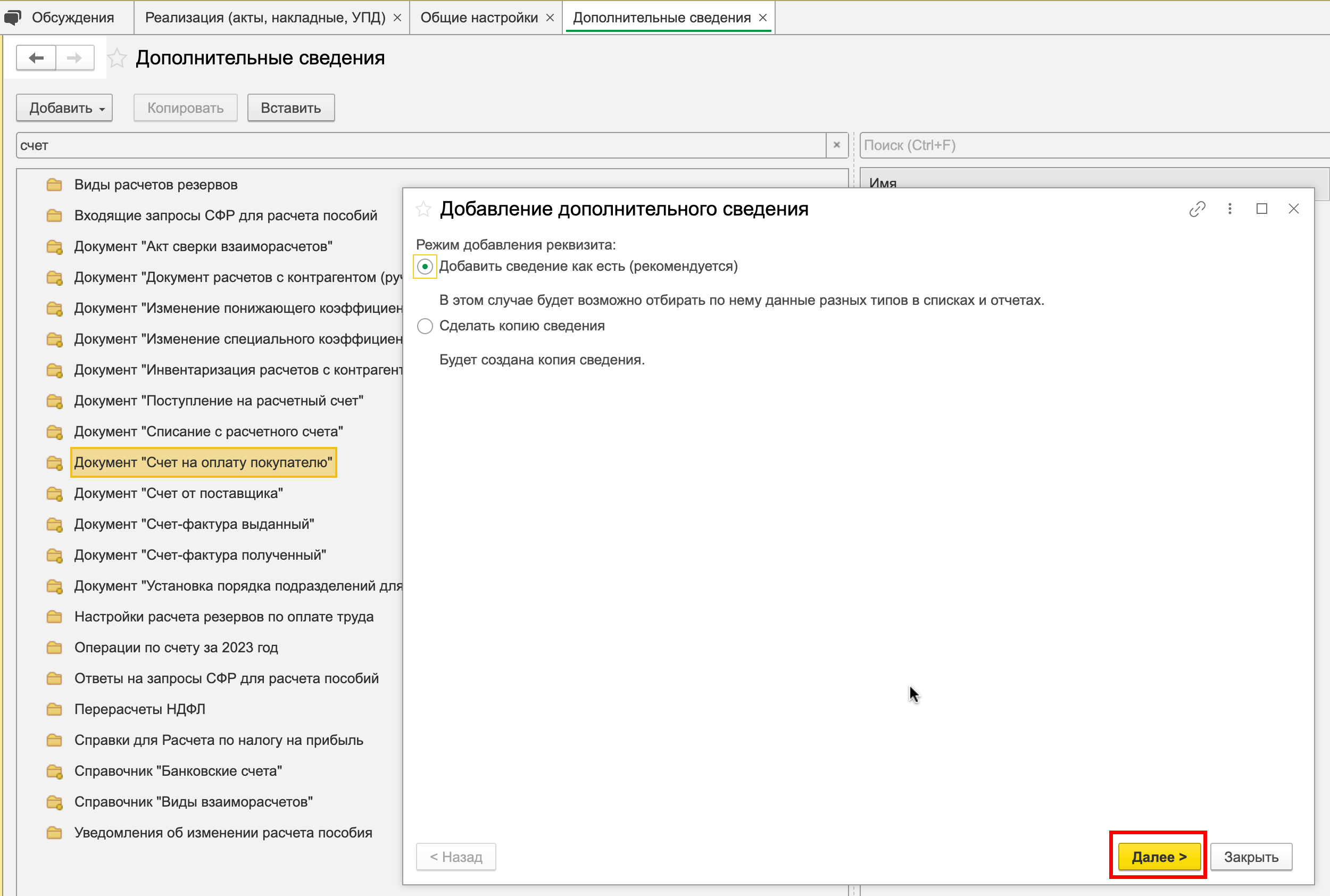The image size is (1330, 896).
Task: Click folder icon of Виды расчетов резервов
Action: point(54,185)
